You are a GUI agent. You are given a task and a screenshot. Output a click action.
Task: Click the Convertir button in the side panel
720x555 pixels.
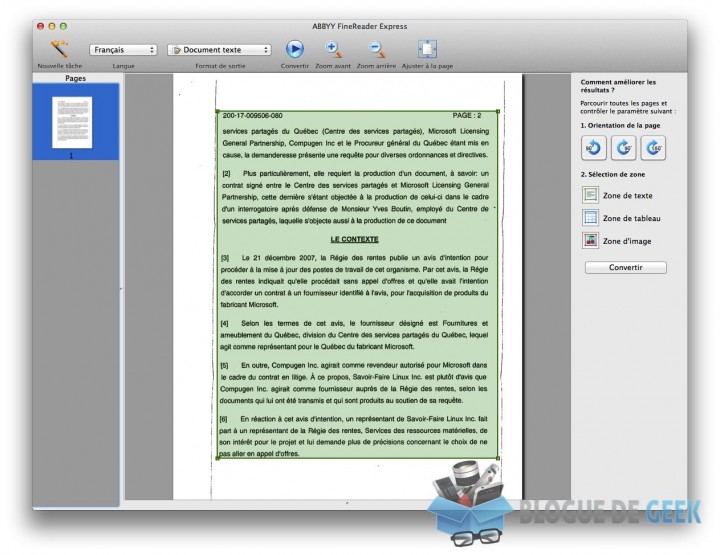pyautogui.click(x=625, y=267)
